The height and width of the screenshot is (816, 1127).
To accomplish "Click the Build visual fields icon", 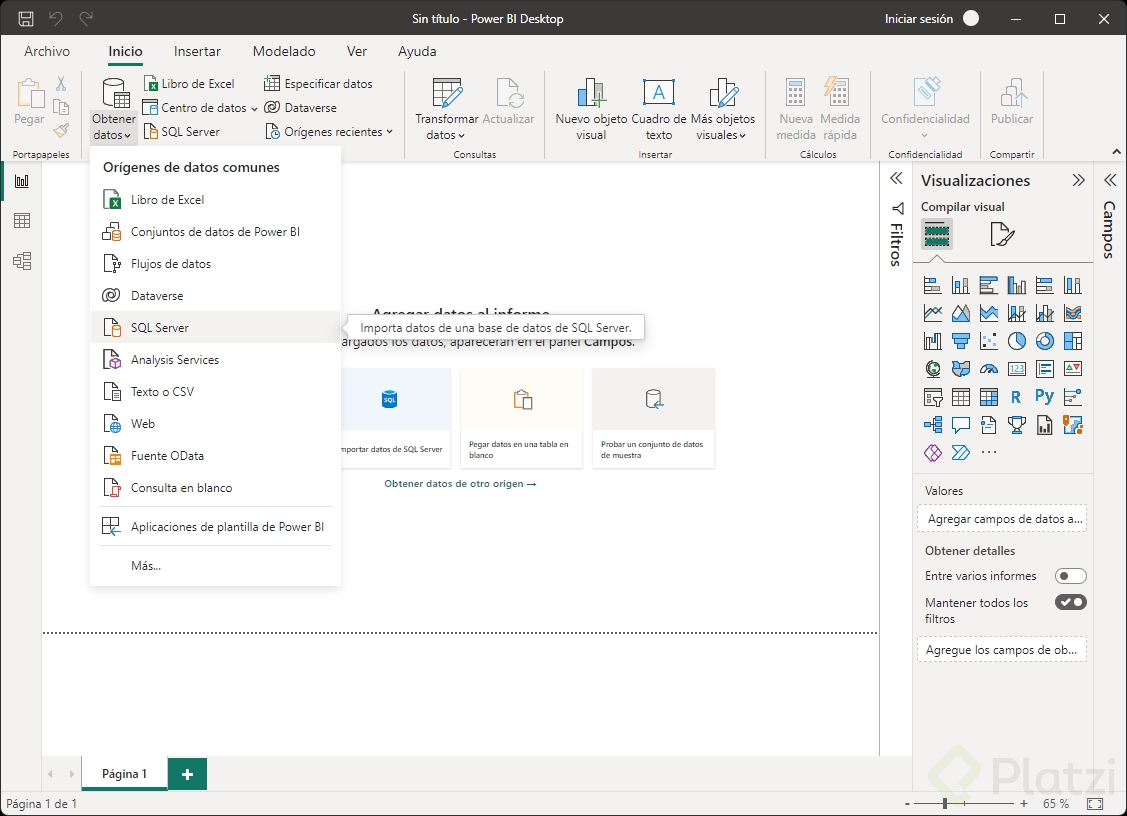I will 937,234.
